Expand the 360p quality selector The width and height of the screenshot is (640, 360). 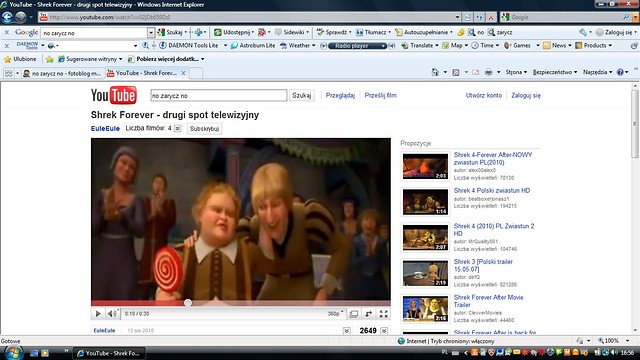pos(335,314)
